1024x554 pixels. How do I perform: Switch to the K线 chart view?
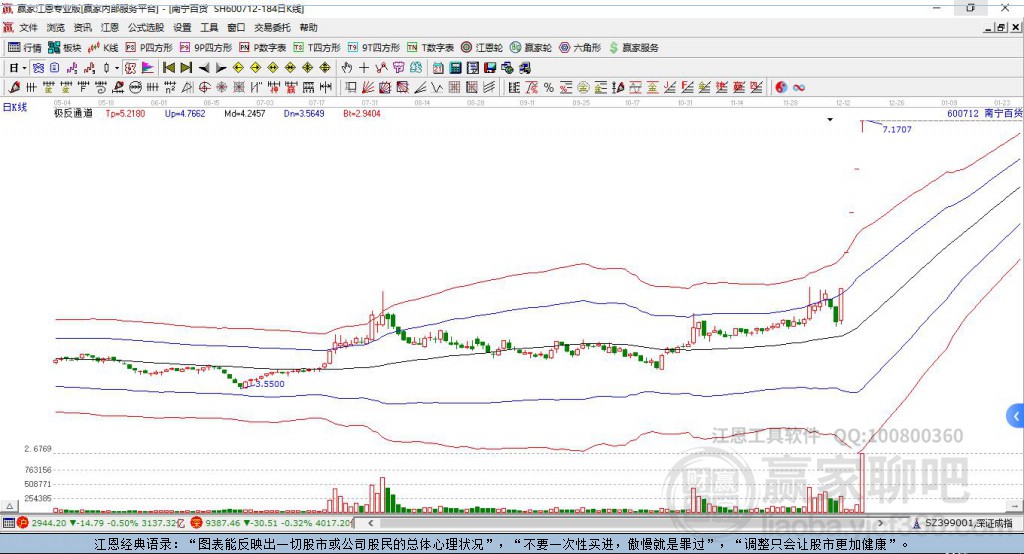click(x=103, y=48)
